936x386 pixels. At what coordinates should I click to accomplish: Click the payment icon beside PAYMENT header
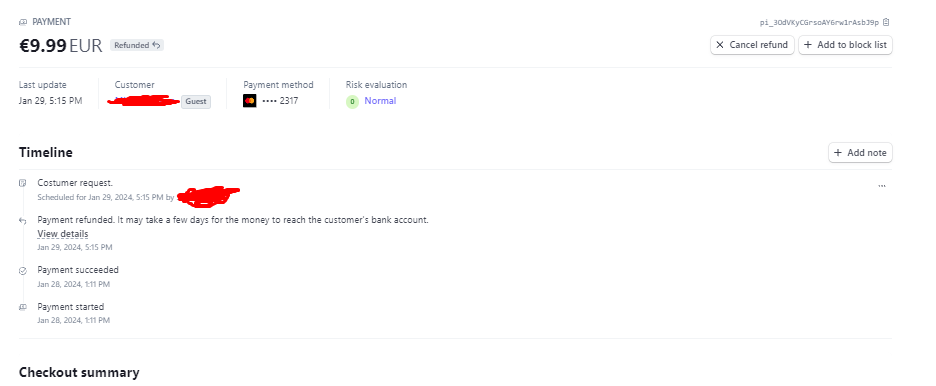23,22
